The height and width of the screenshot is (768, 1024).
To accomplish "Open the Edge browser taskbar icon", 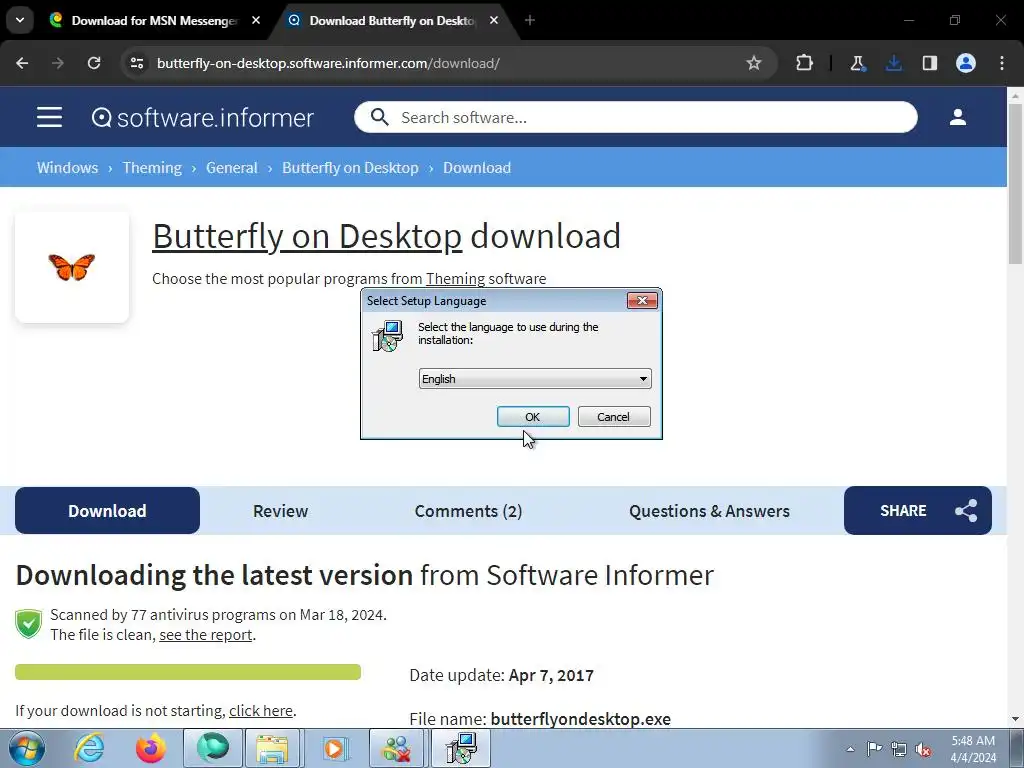I will 213,748.
